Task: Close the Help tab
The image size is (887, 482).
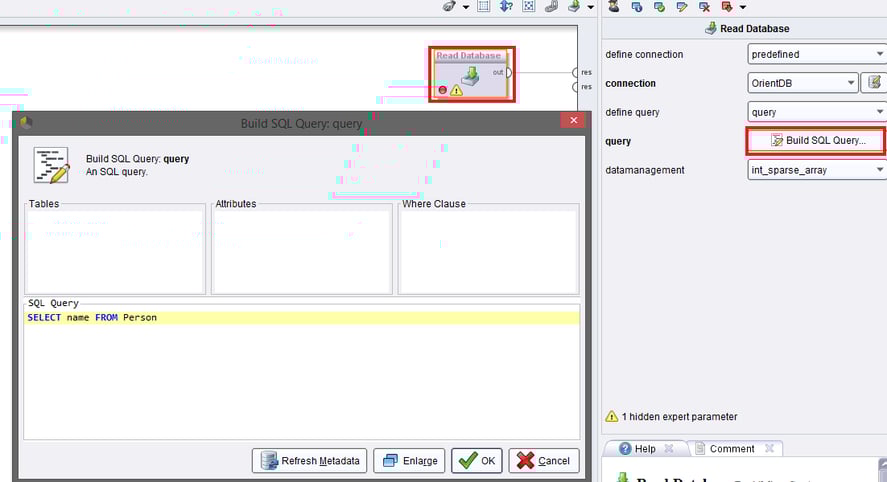Action: pos(669,448)
